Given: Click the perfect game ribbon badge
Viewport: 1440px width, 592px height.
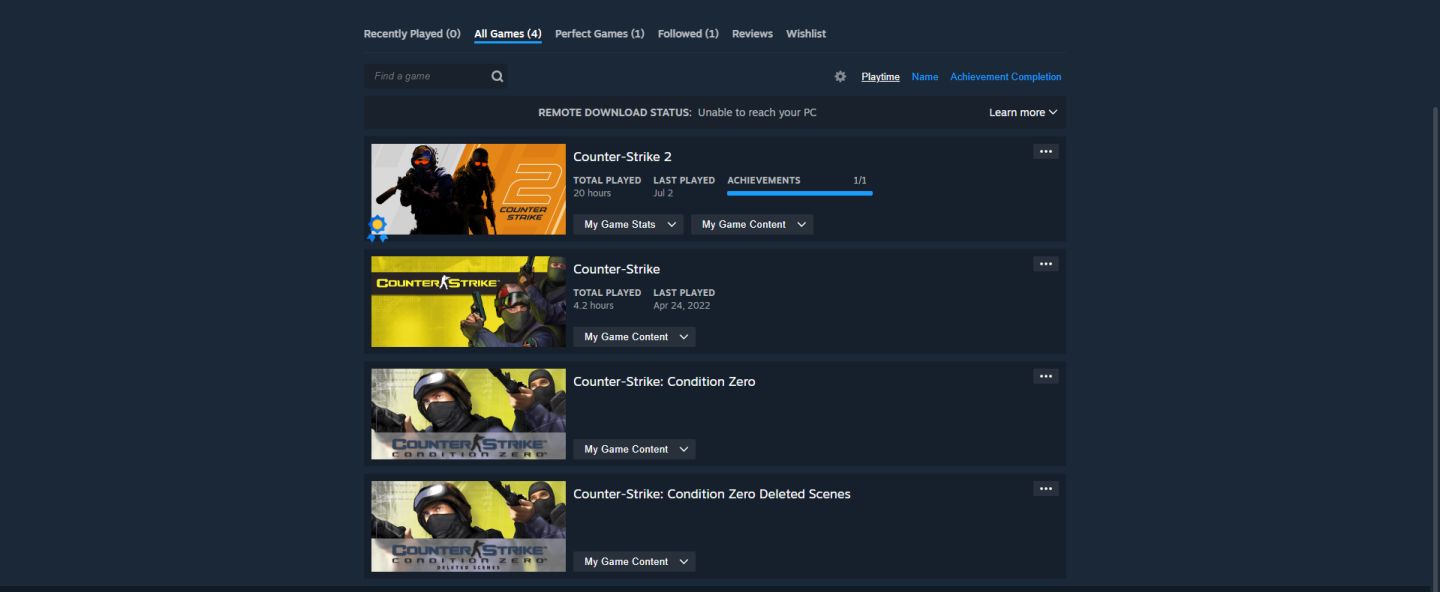Looking at the screenshot, I should (377, 229).
